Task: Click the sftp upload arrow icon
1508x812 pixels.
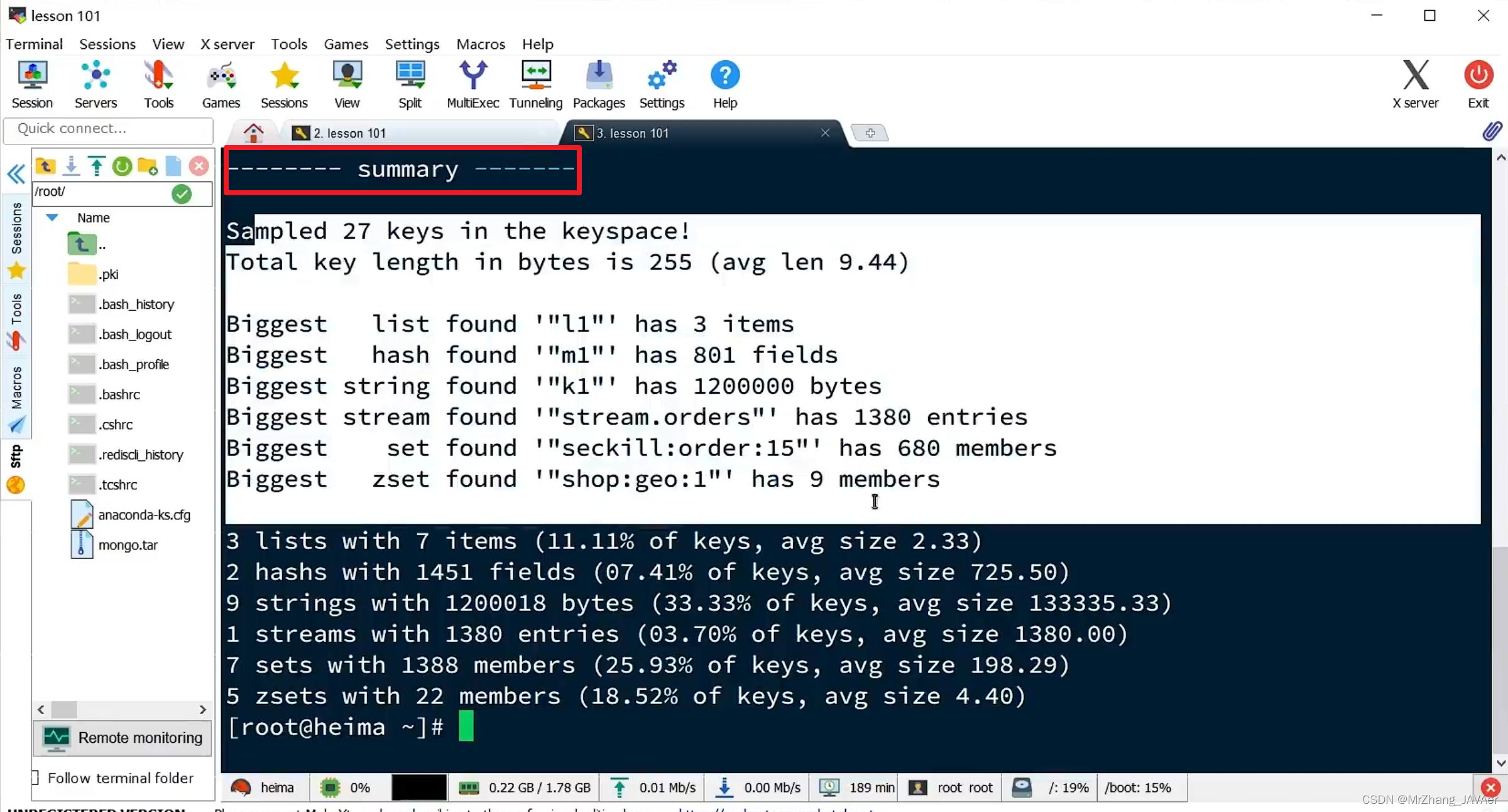Action: pyautogui.click(x=96, y=166)
